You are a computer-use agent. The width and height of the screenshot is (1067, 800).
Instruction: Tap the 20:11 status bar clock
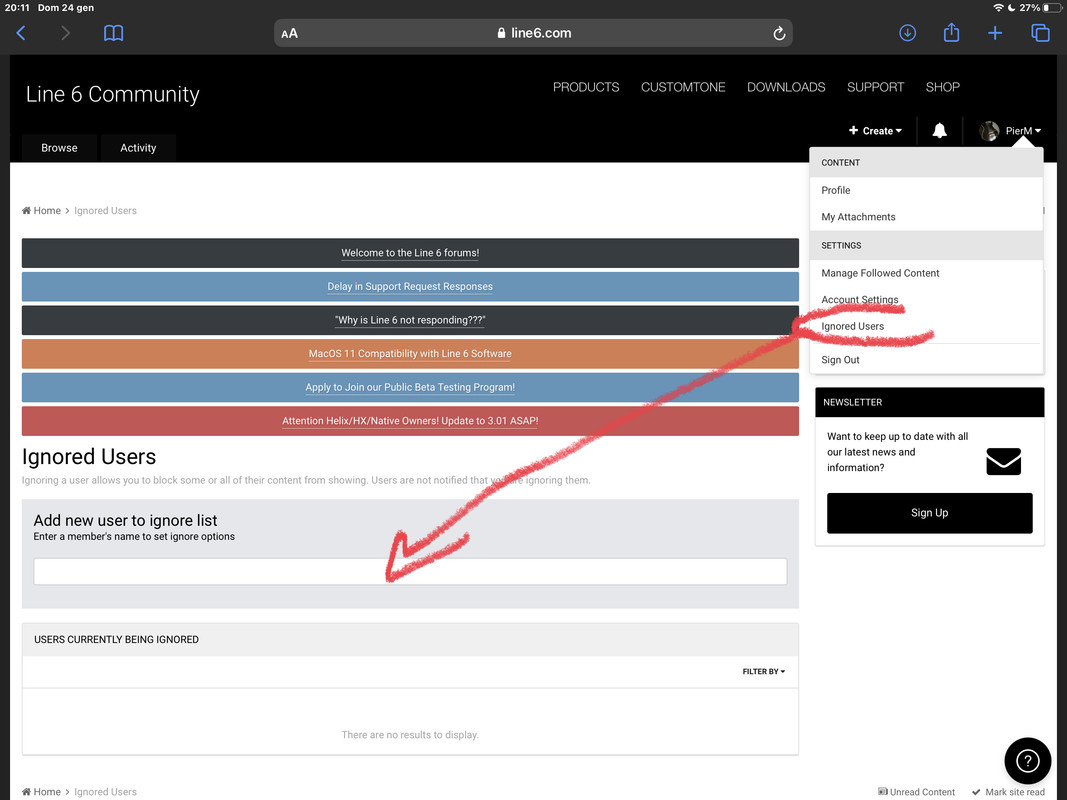(17, 7)
